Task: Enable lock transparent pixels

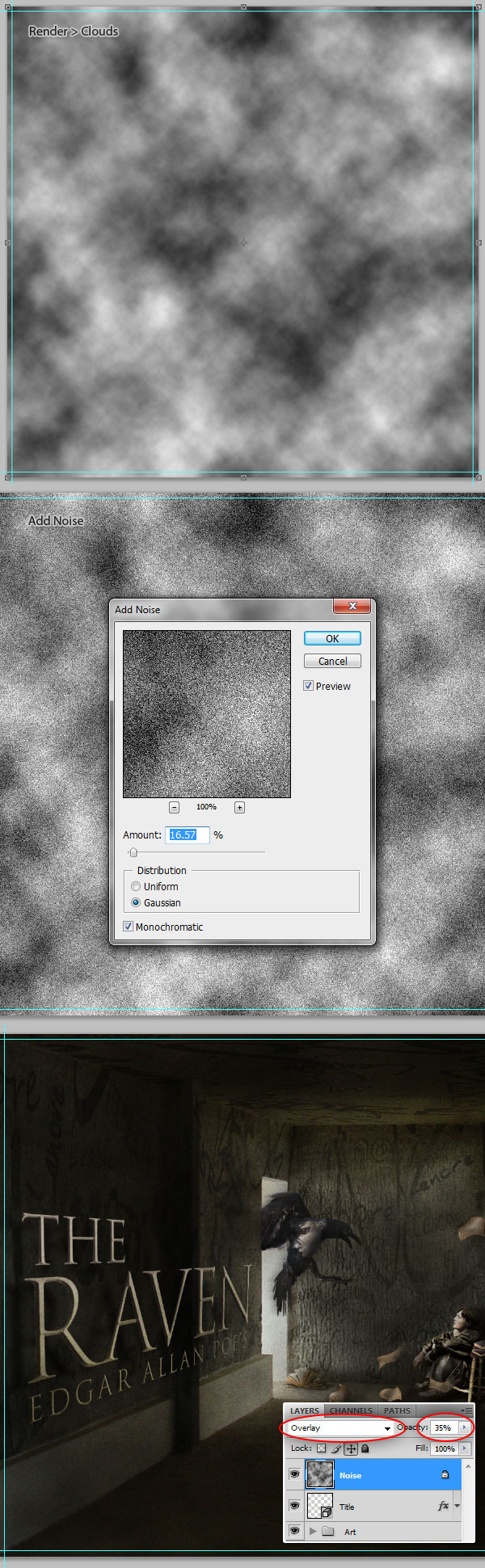Action: click(322, 1448)
